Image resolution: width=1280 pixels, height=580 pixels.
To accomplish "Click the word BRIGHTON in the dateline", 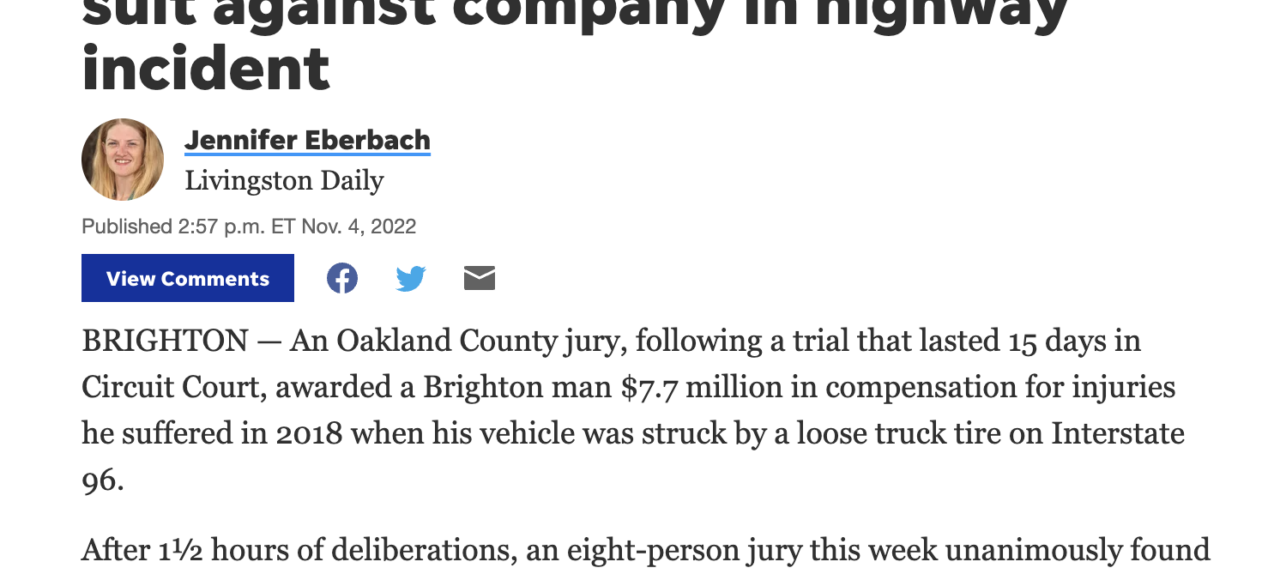I will click(165, 341).
